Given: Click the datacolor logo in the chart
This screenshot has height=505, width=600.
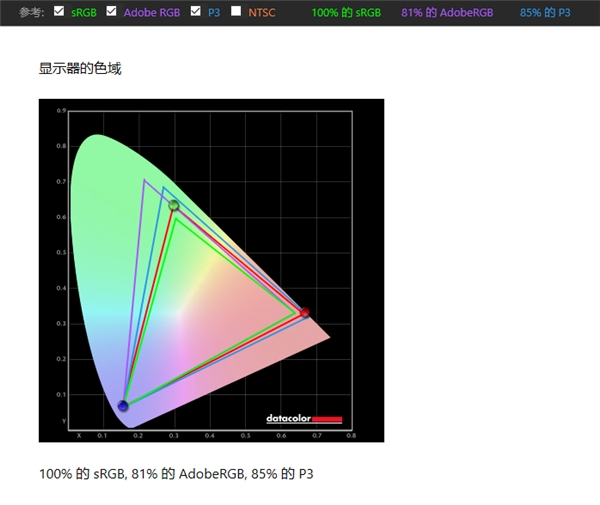Looking at the screenshot, I should (304, 419).
